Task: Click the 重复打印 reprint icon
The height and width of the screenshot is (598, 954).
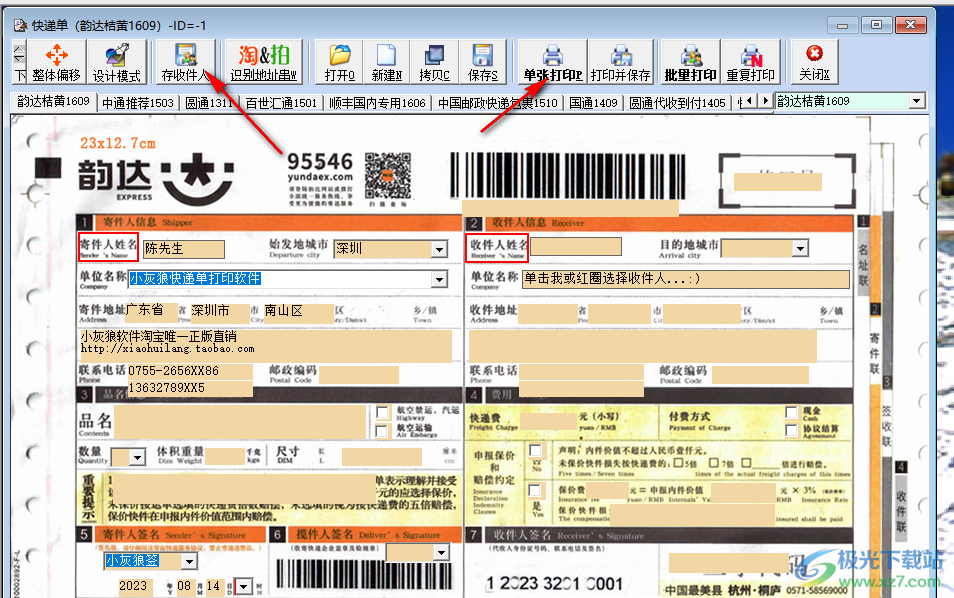Action: point(751,62)
